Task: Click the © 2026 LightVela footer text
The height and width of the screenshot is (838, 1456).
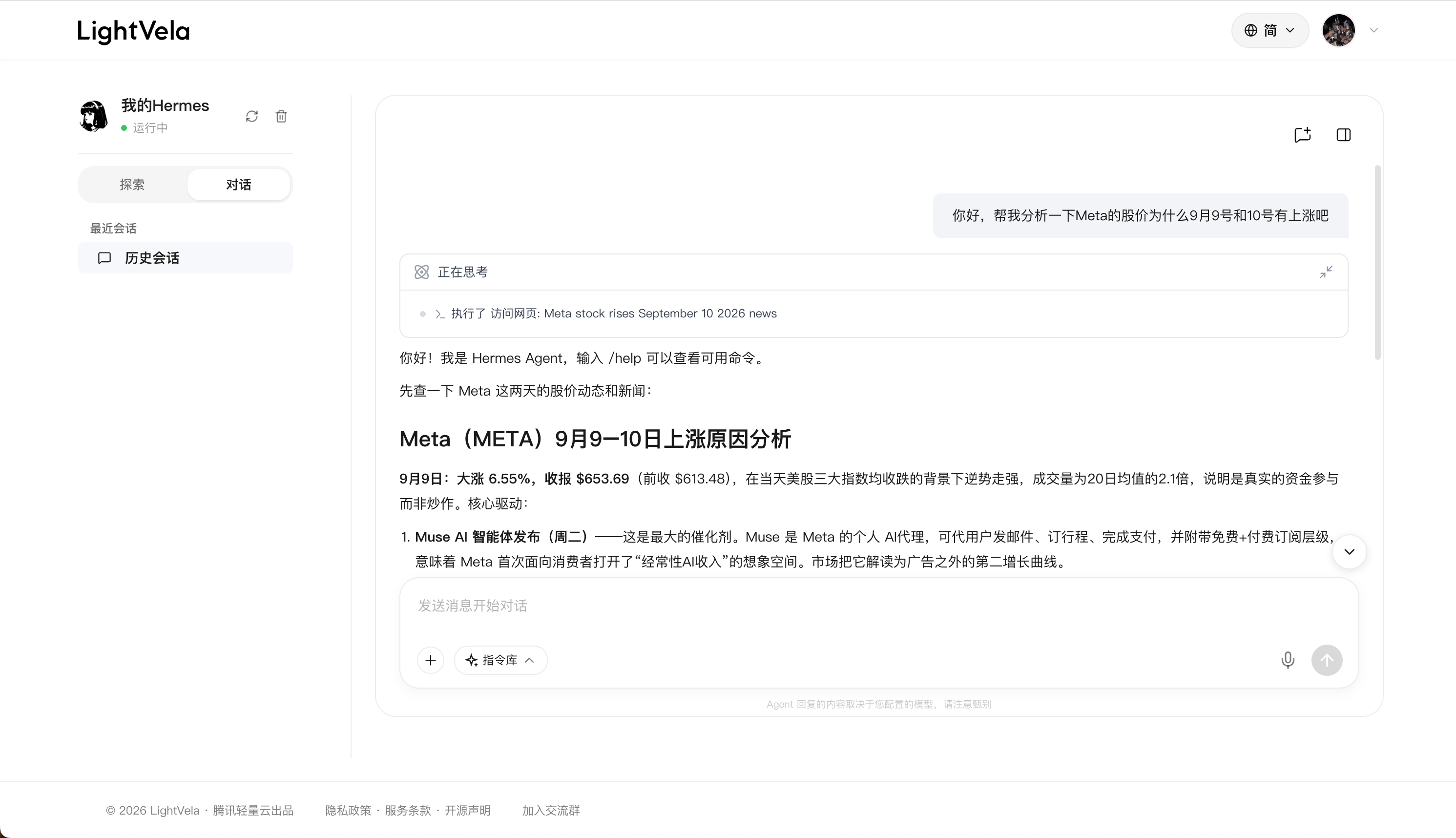Action: 199,810
